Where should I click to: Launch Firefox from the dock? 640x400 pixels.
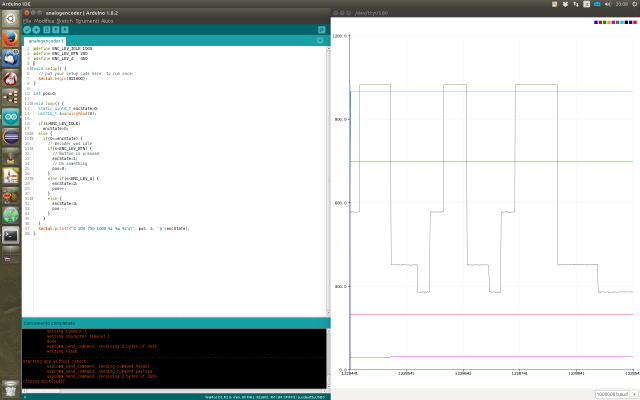[11, 39]
